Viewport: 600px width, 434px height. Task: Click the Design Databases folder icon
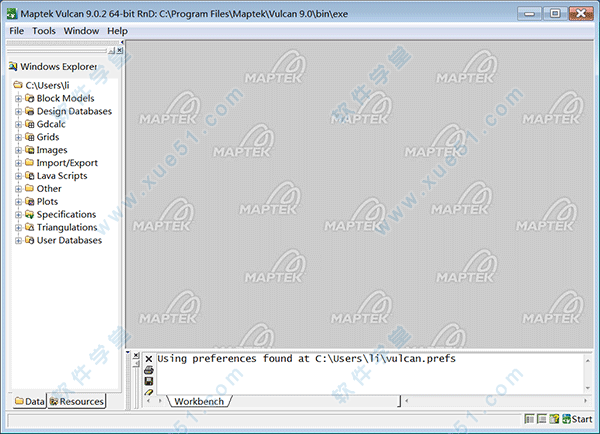pyautogui.click(x=29, y=111)
